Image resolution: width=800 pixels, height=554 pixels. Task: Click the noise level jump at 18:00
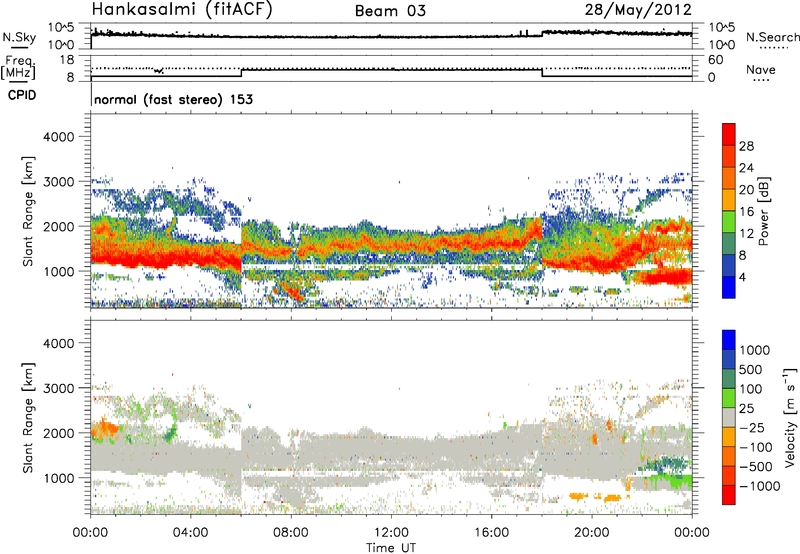tap(542, 33)
